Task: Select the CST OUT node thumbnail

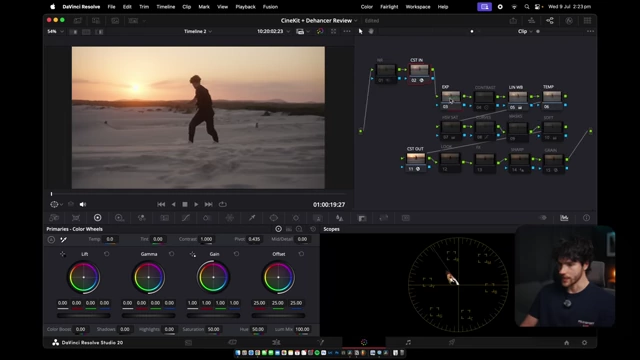Action: point(416,158)
